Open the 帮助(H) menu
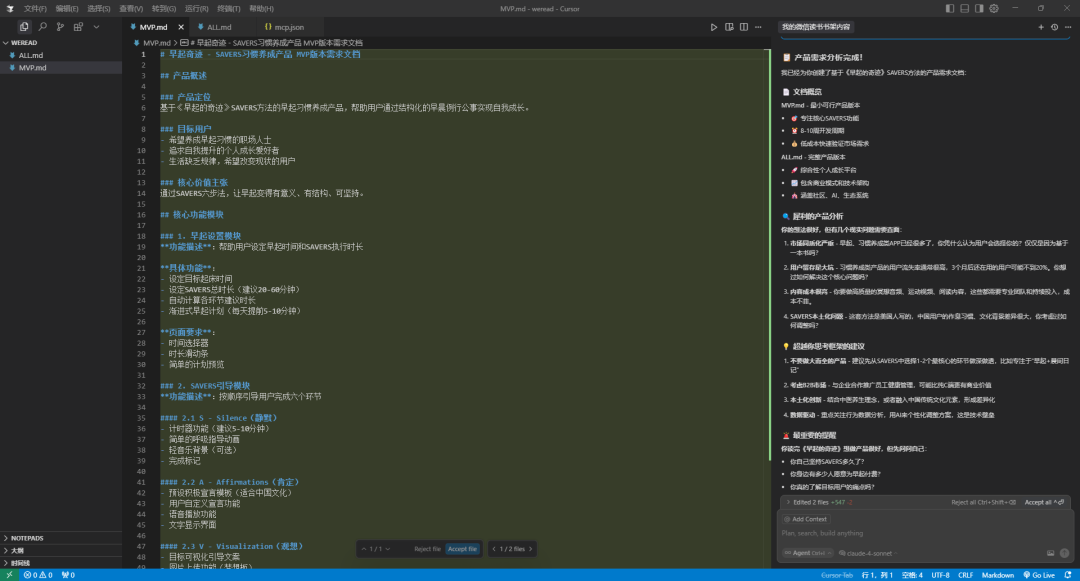The width and height of the screenshot is (1080, 581). tap(261, 9)
